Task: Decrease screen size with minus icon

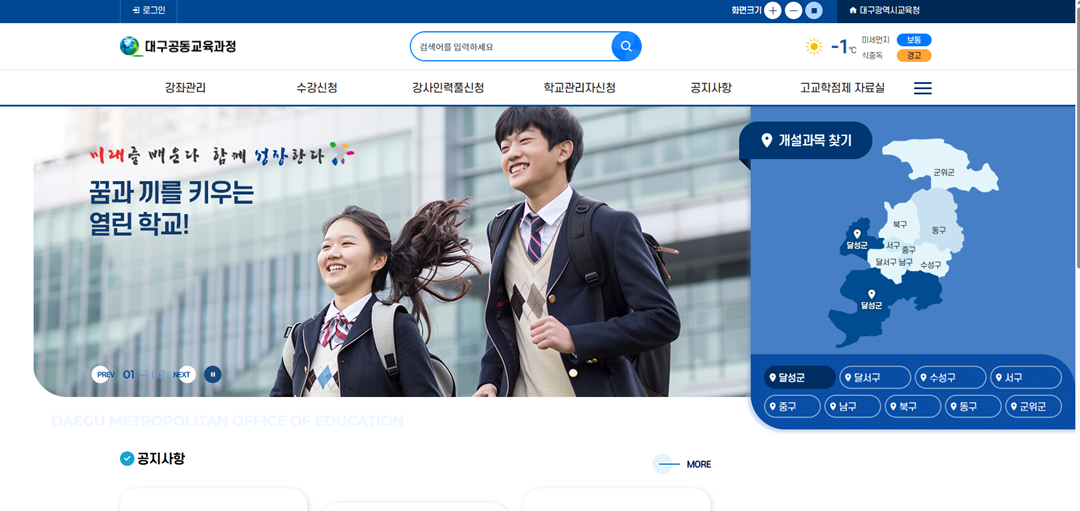Action: tap(793, 10)
